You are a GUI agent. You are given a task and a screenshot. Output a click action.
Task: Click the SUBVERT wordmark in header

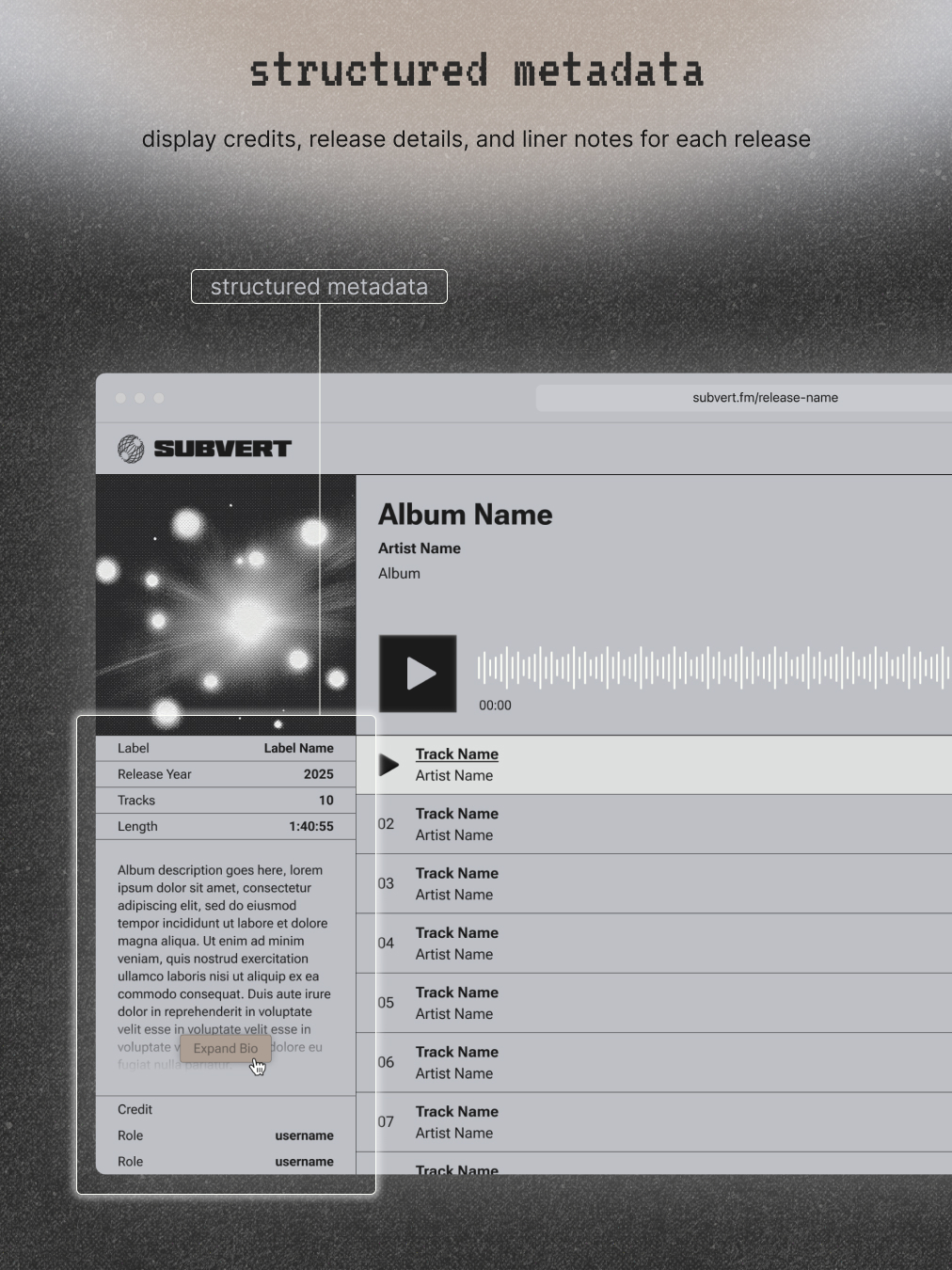(222, 449)
